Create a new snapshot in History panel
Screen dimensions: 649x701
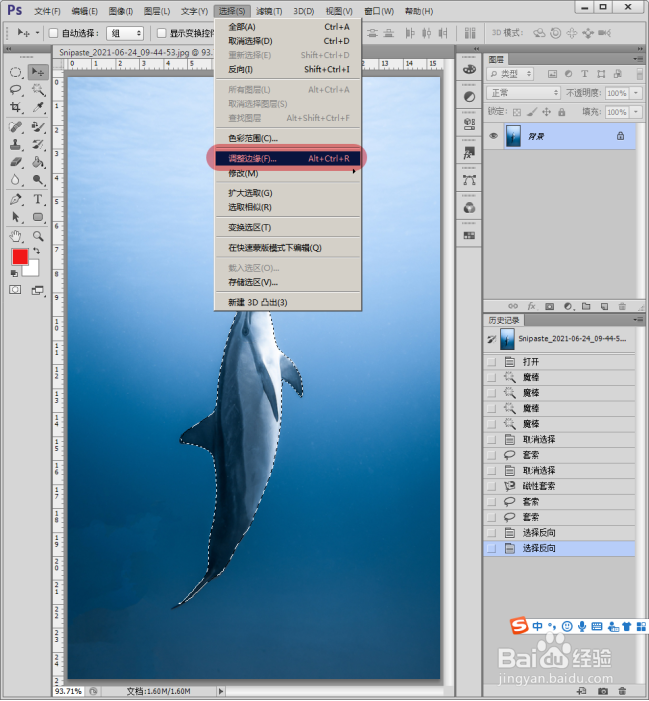coord(603,691)
